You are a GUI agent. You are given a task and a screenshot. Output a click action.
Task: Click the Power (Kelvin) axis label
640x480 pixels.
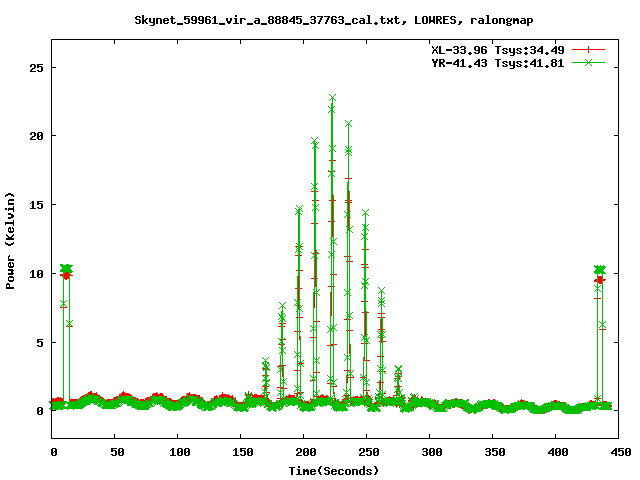click(x=10, y=241)
